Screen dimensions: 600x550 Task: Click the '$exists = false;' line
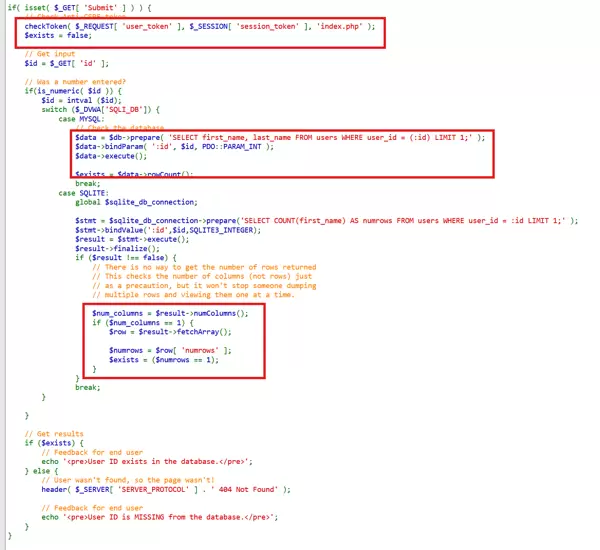[60, 35]
